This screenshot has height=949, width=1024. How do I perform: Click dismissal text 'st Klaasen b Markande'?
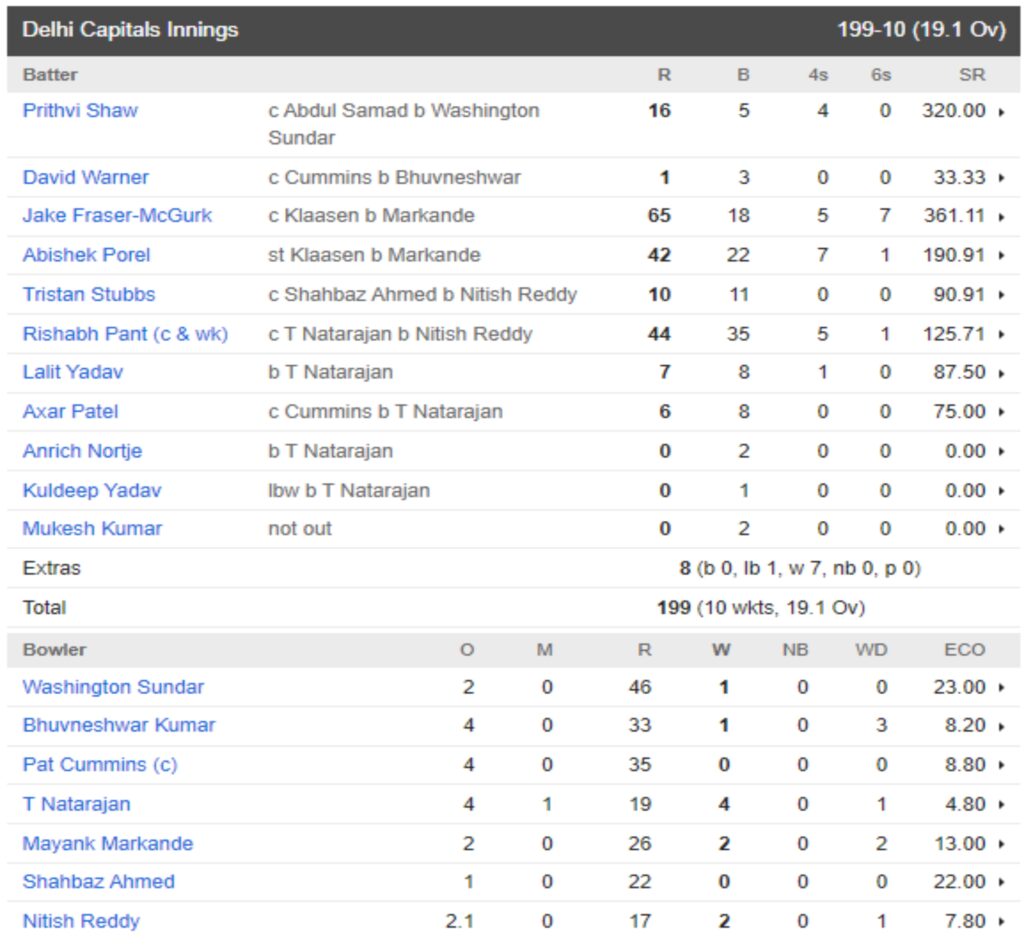point(374,255)
